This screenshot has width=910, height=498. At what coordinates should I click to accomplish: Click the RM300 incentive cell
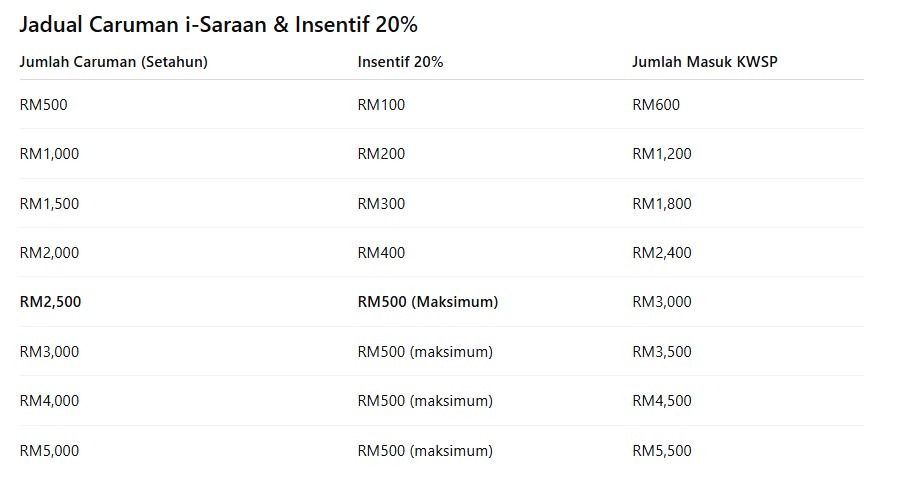click(381, 203)
